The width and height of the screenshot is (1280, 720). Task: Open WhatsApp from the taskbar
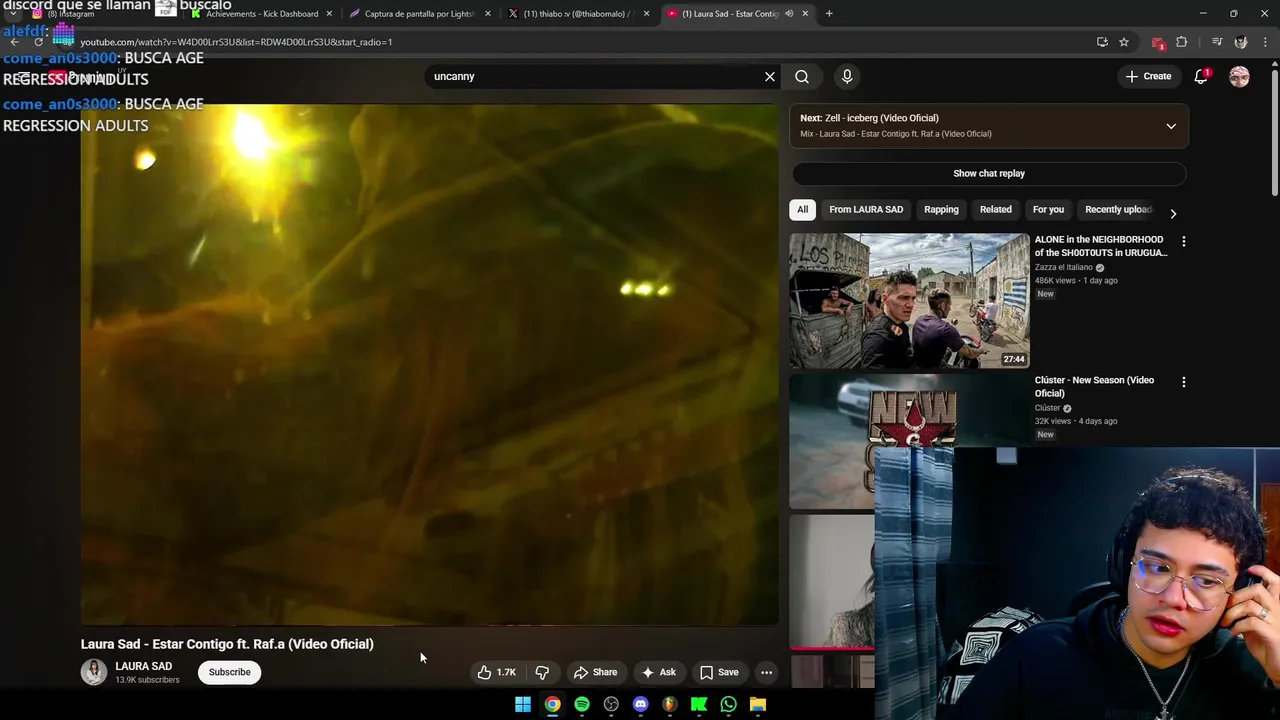(728, 704)
